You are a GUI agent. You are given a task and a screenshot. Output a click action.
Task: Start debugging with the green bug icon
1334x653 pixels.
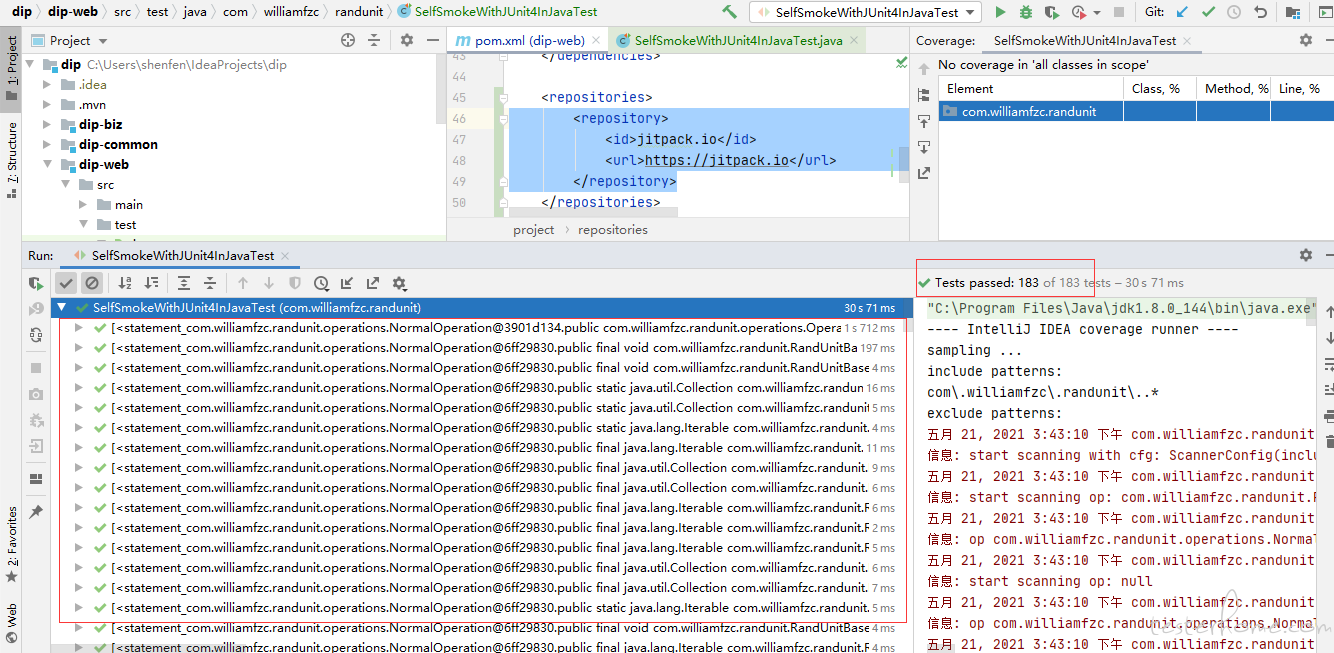click(x=1026, y=12)
